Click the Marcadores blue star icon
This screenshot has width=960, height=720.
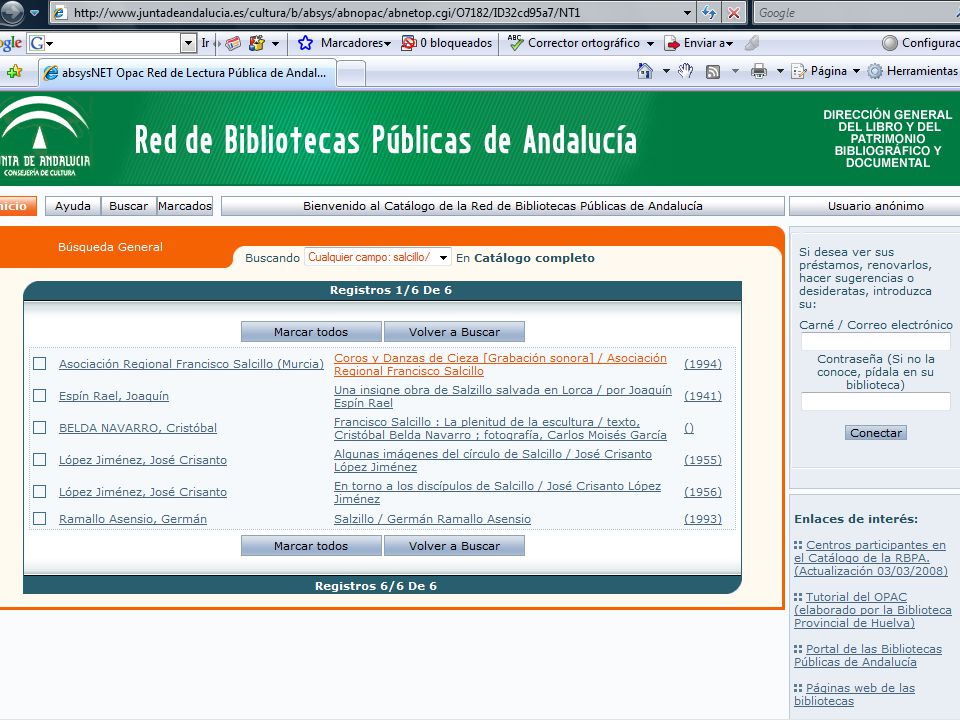[x=305, y=43]
